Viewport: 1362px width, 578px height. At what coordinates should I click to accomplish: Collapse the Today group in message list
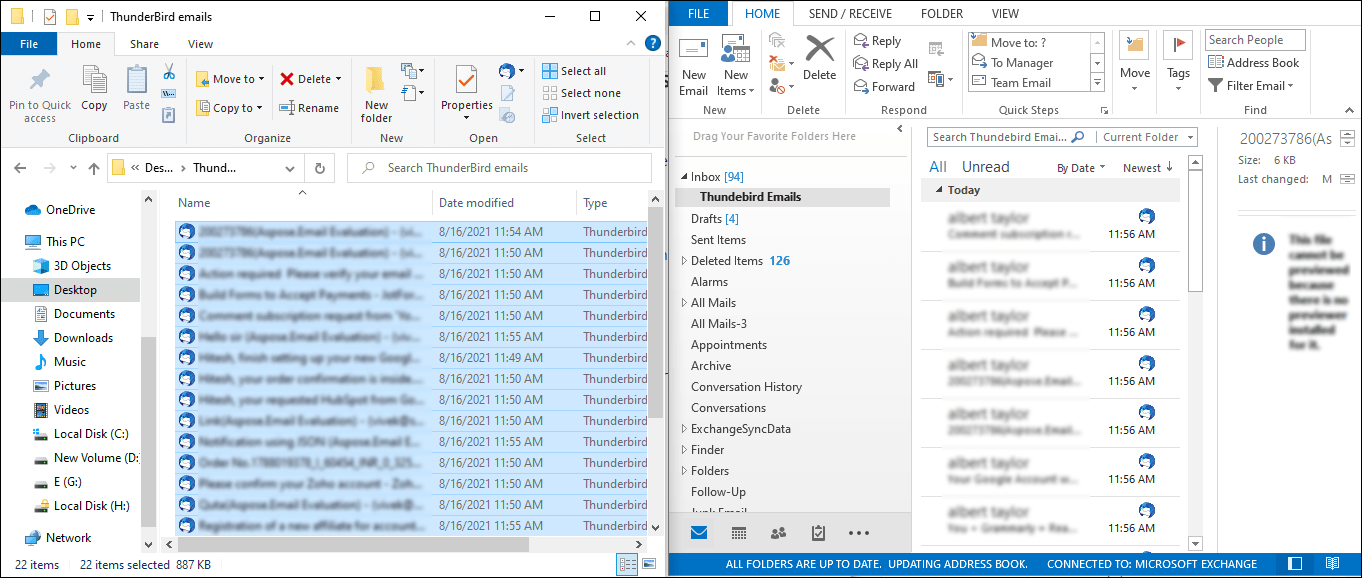coord(939,190)
